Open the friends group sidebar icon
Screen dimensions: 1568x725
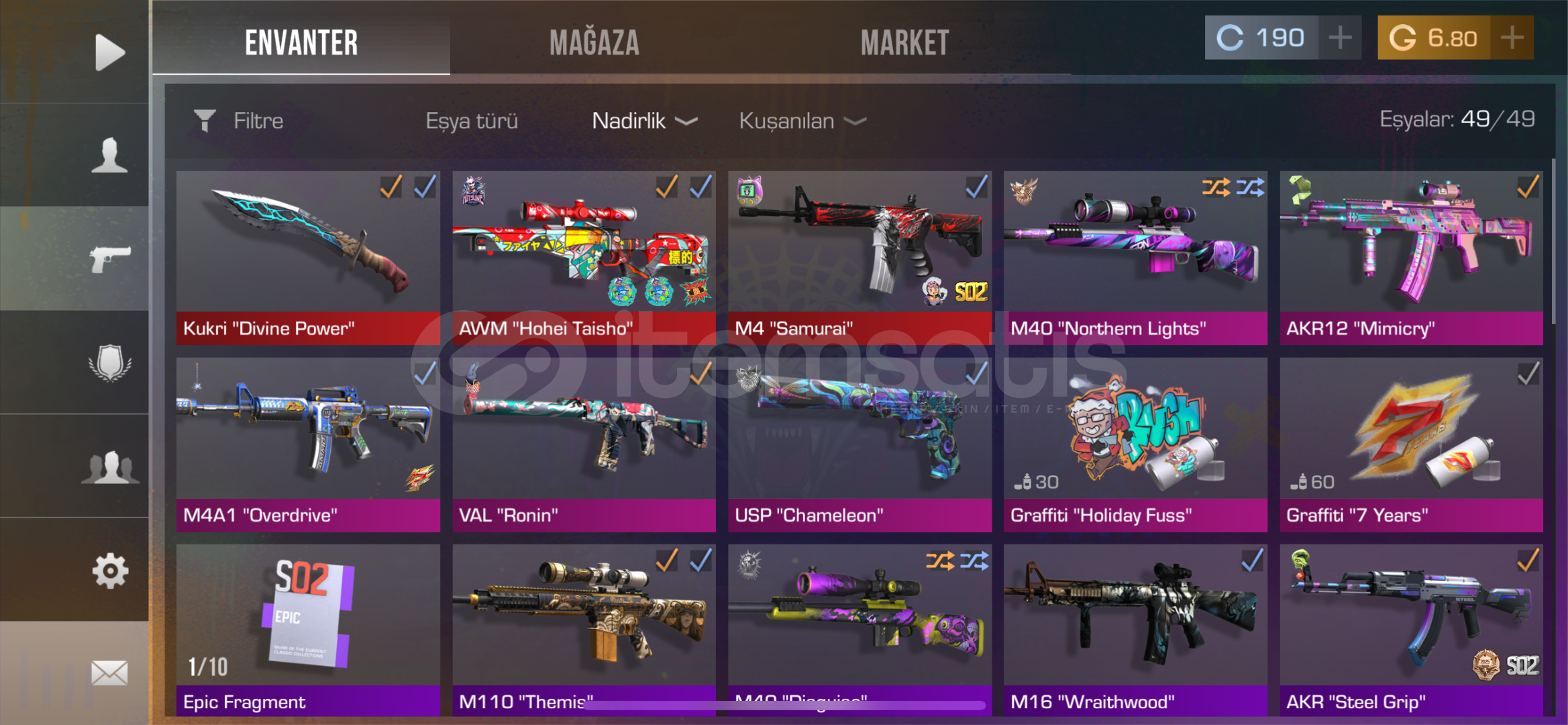point(110,467)
